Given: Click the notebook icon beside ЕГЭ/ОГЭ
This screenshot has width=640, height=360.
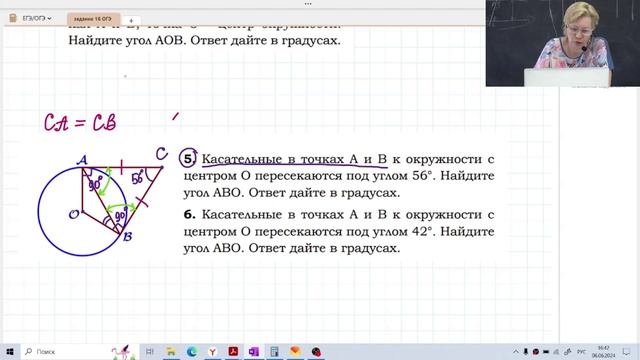Looking at the screenshot, I should (x=13, y=18).
